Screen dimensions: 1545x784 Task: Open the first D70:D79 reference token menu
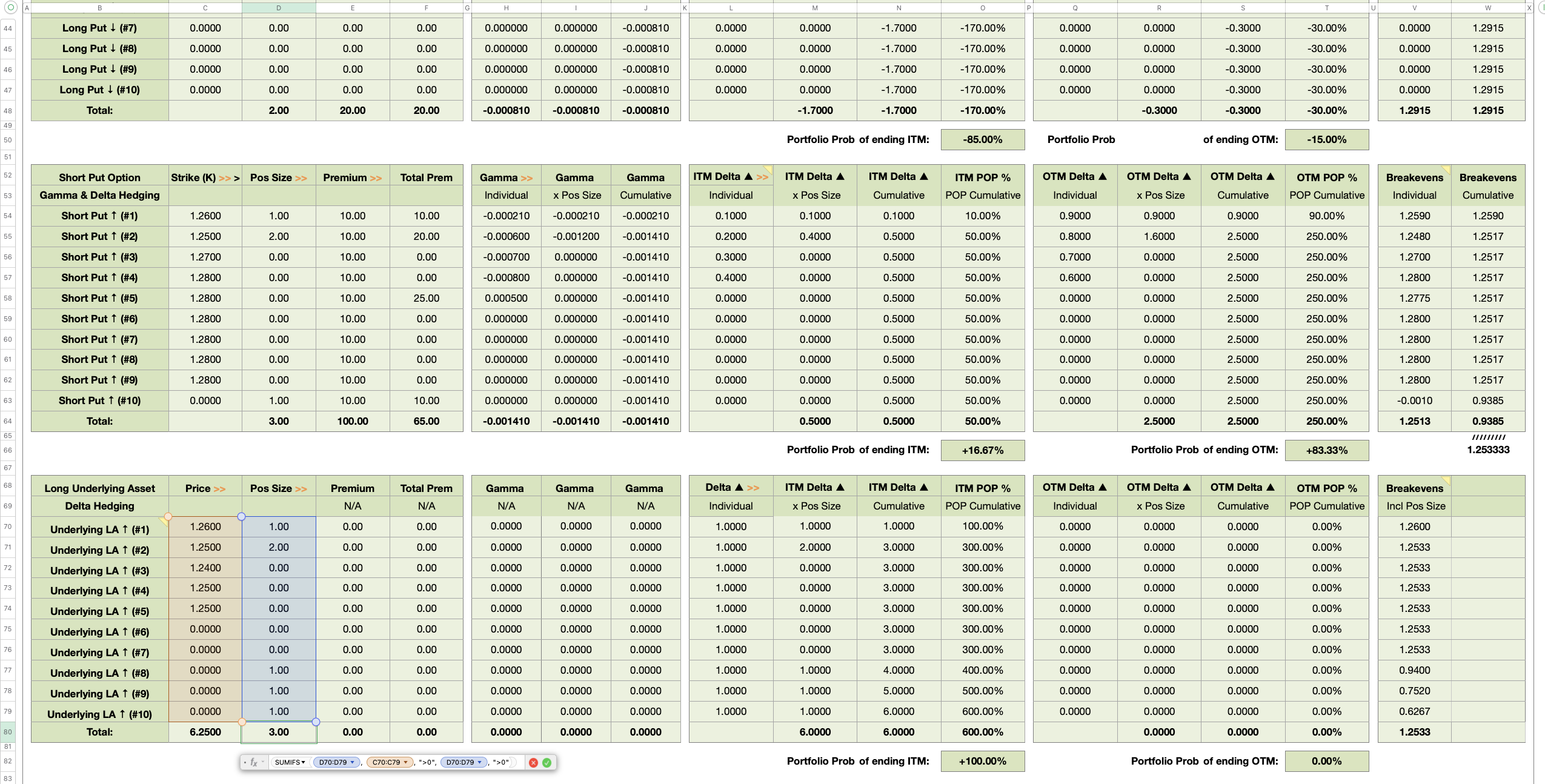(x=352, y=763)
